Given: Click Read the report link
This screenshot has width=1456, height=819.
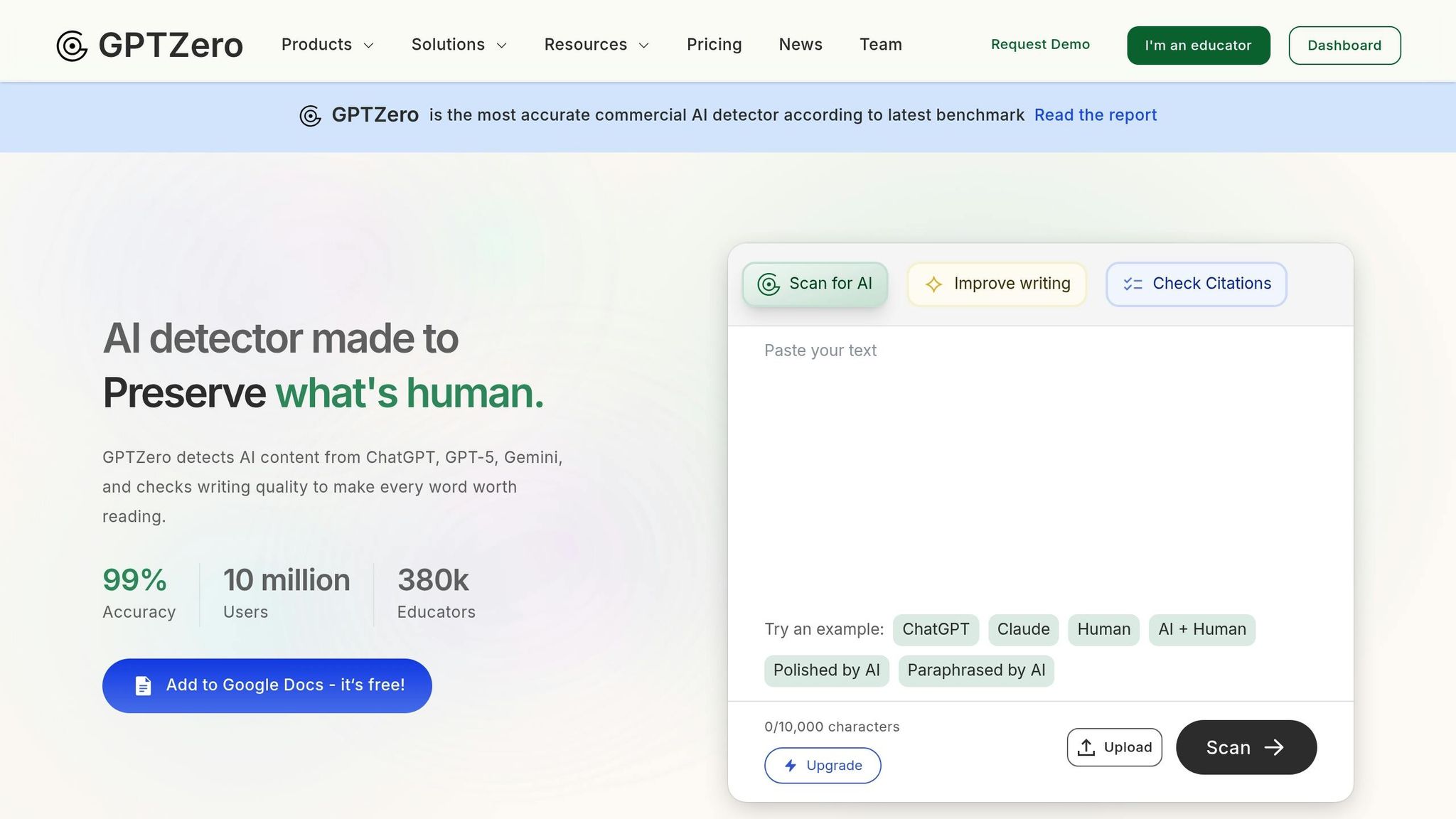Looking at the screenshot, I should pyautogui.click(x=1095, y=115).
